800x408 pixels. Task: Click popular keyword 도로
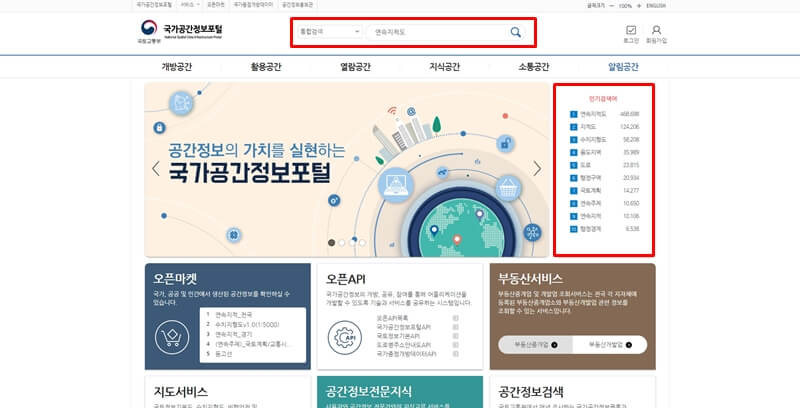pos(585,165)
